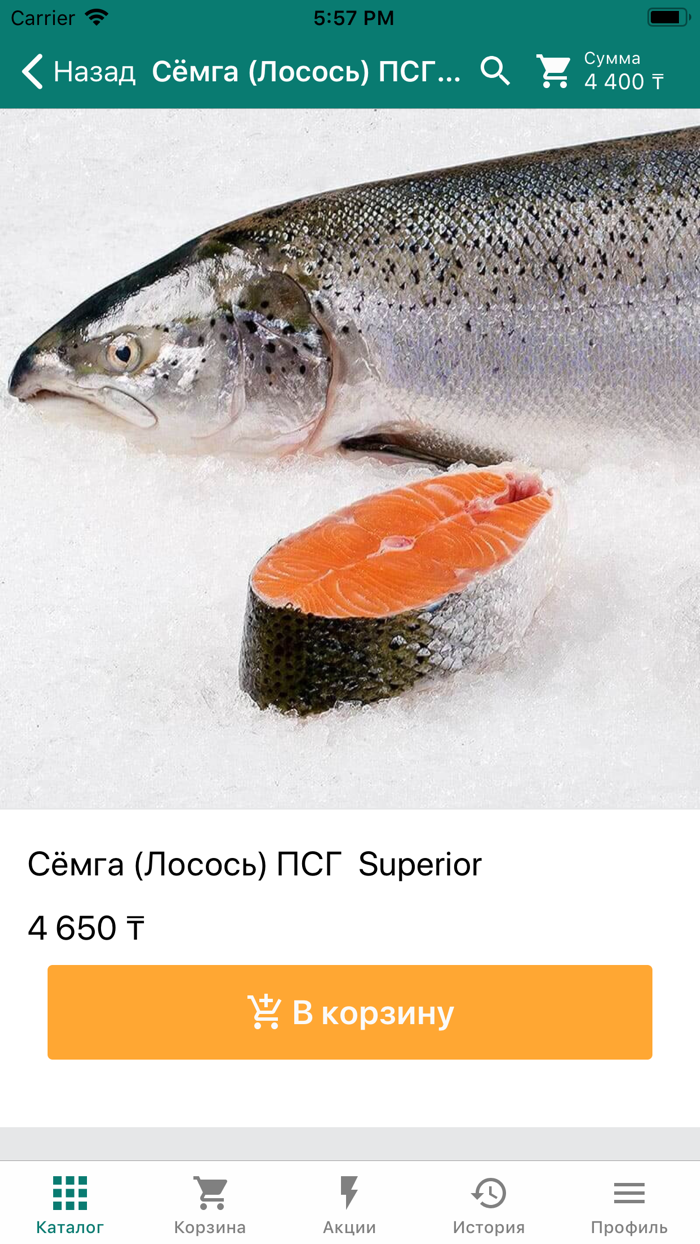Tap the back chevron arrow icon
The image size is (700, 1244).
(32, 71)
